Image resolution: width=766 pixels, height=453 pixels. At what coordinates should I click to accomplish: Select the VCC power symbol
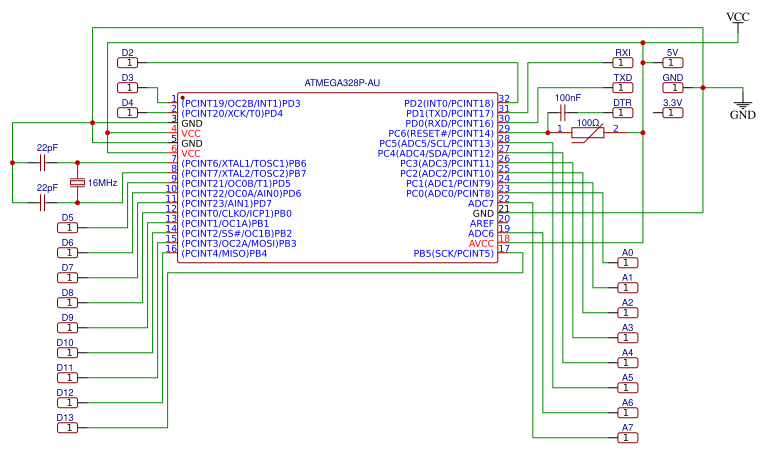(x=738, y=24)
